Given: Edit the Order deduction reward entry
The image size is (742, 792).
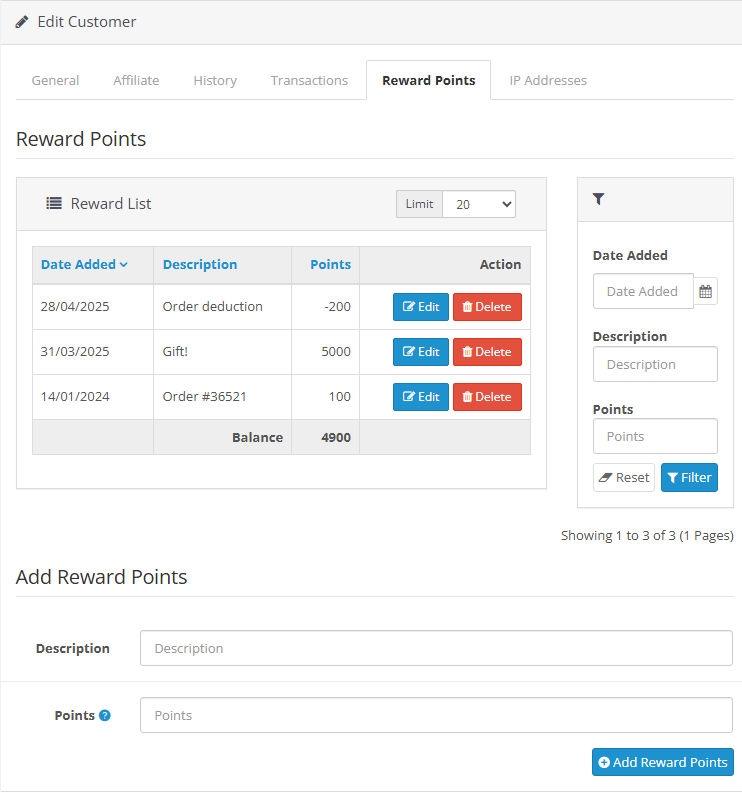Looking at the screenshot, I should (420, 307).
